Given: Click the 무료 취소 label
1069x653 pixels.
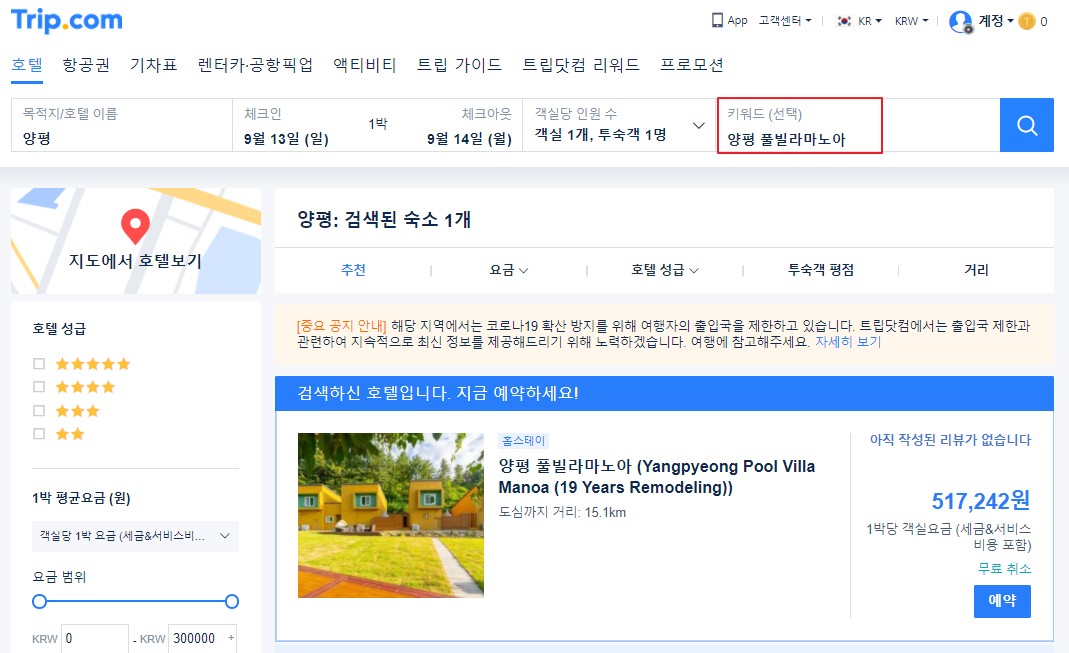Looking at the screenshot, I should [1004, 568].
